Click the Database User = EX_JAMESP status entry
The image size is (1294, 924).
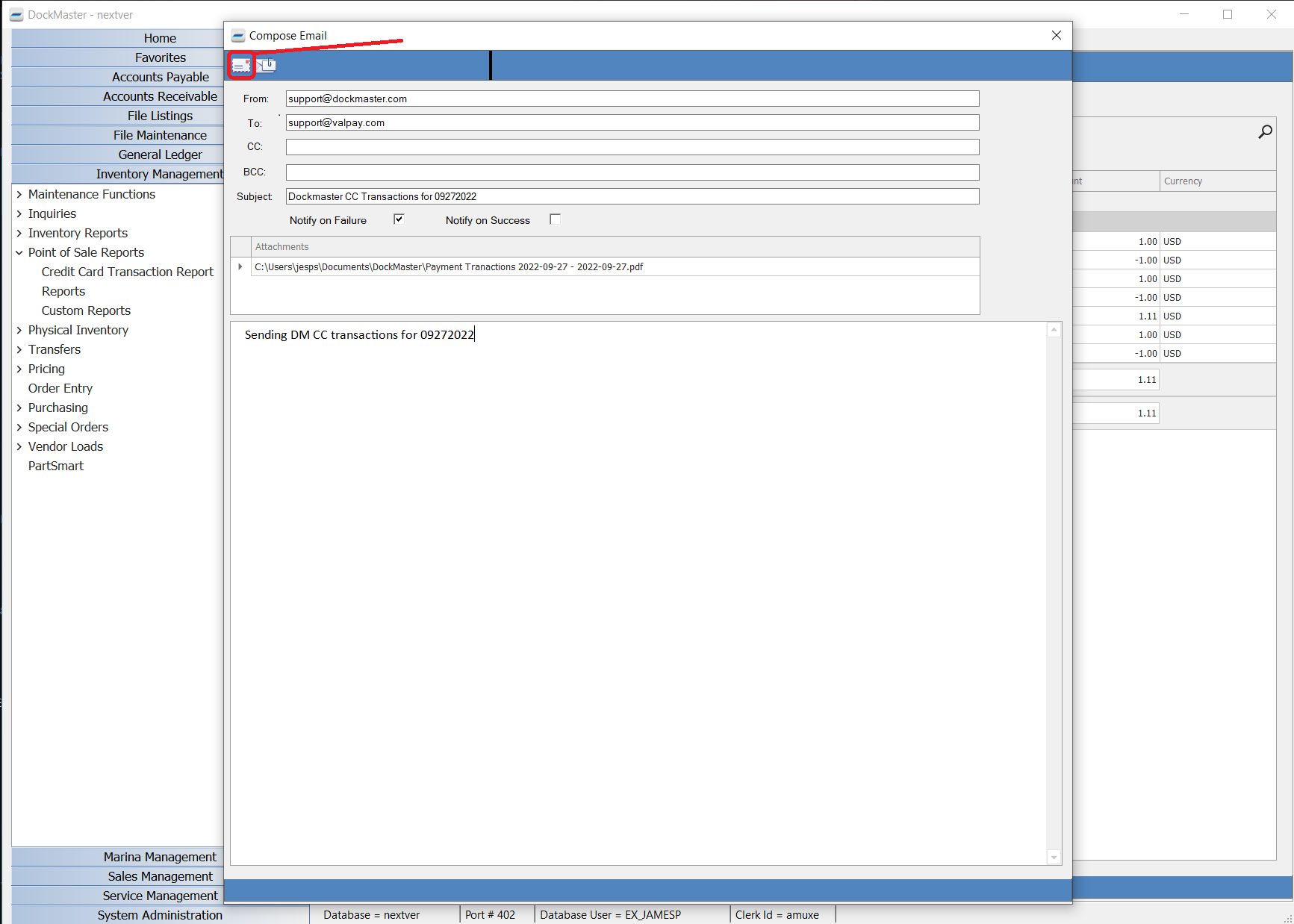pyautogui.click(x=611, y=915)
